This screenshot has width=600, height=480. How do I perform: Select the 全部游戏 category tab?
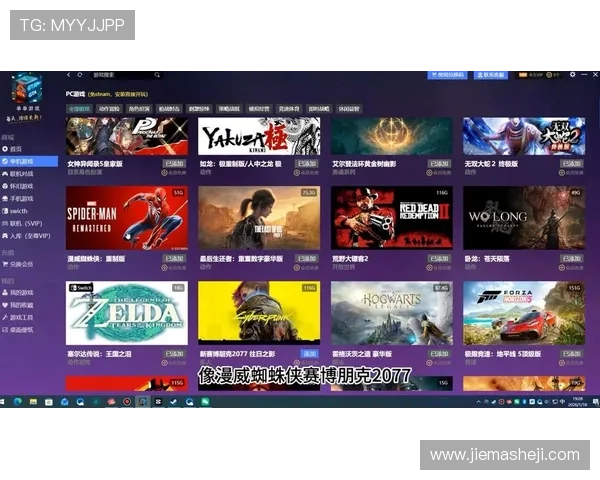[79, 108]
